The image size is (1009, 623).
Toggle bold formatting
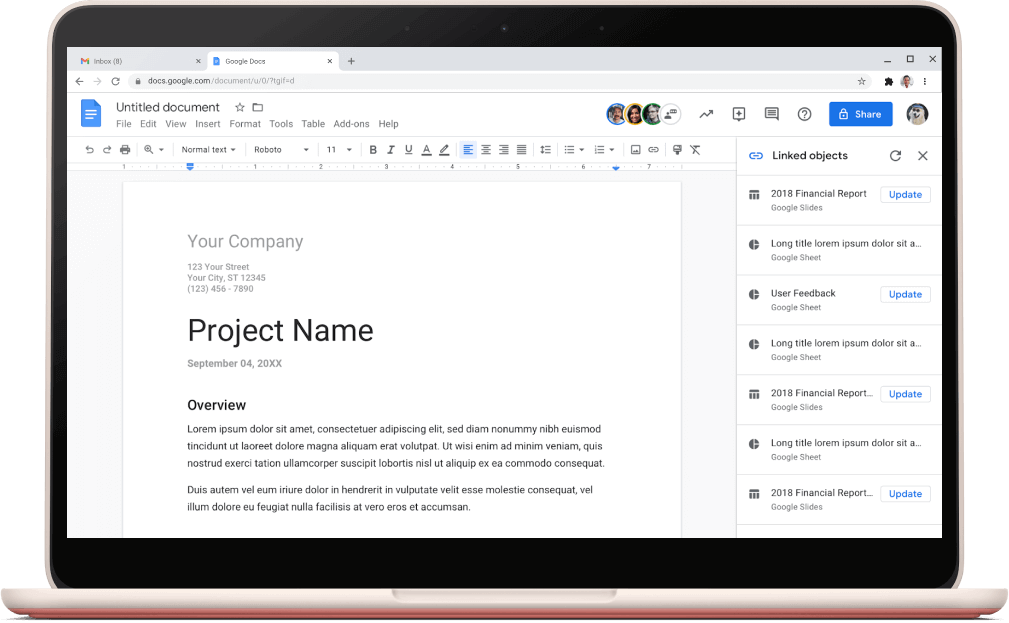pyautogui.click(x=373, y=150)
